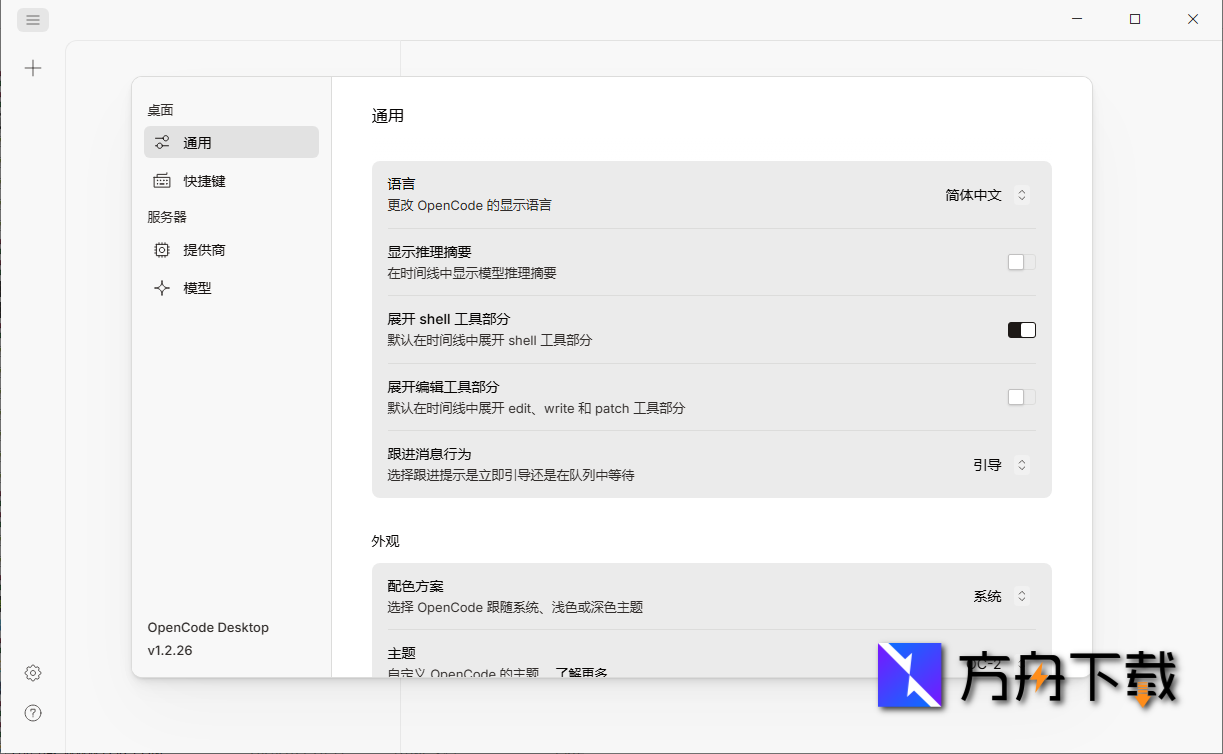Click the keyboard icon beside 快捷键
Viewport: 1223px width, 754px height.
162,181
